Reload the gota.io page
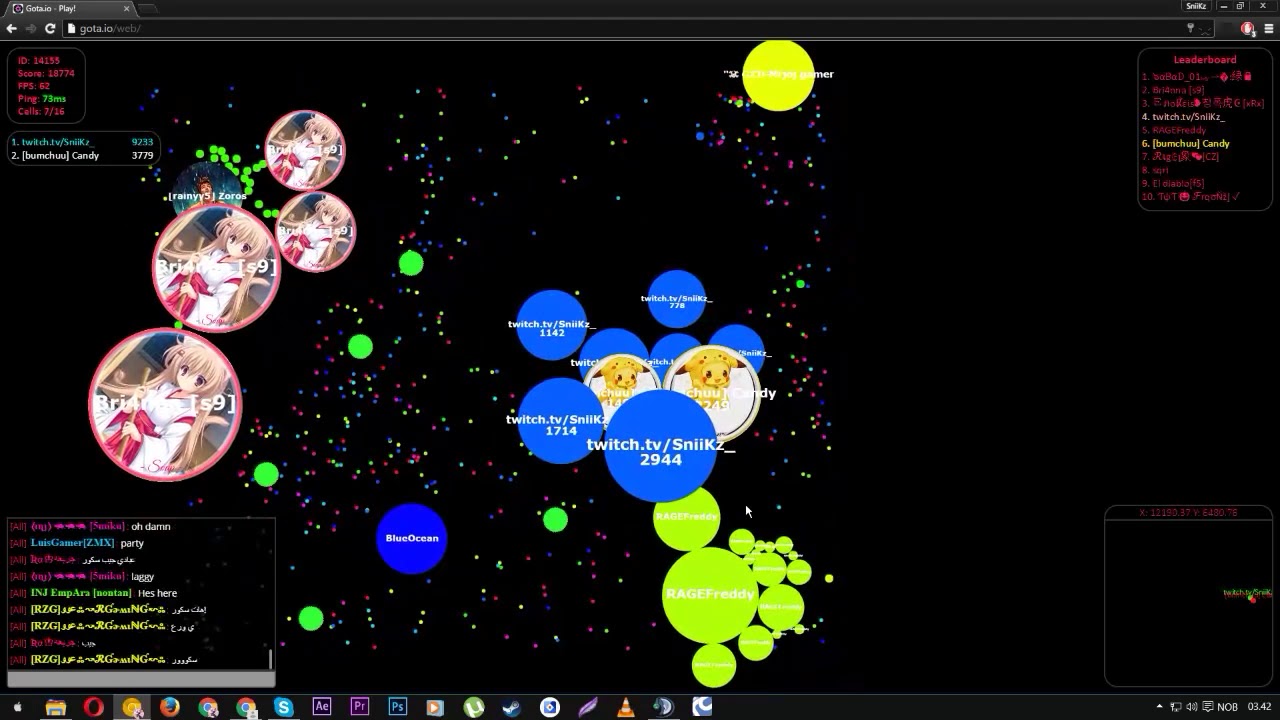This screenshot has height=720, width=1280. click(x=50, y=28)
